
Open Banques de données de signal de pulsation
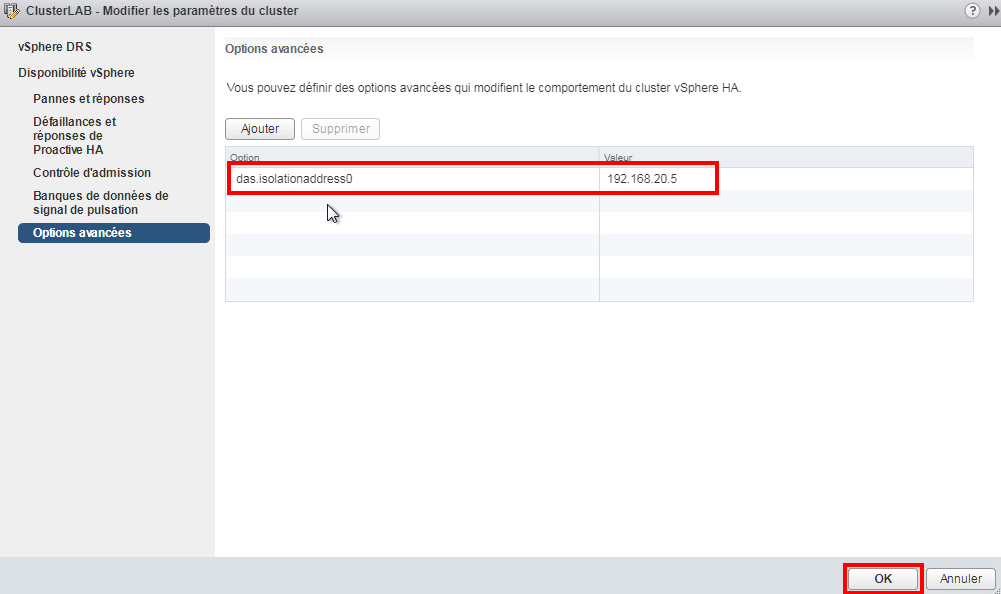pos(101,202)
